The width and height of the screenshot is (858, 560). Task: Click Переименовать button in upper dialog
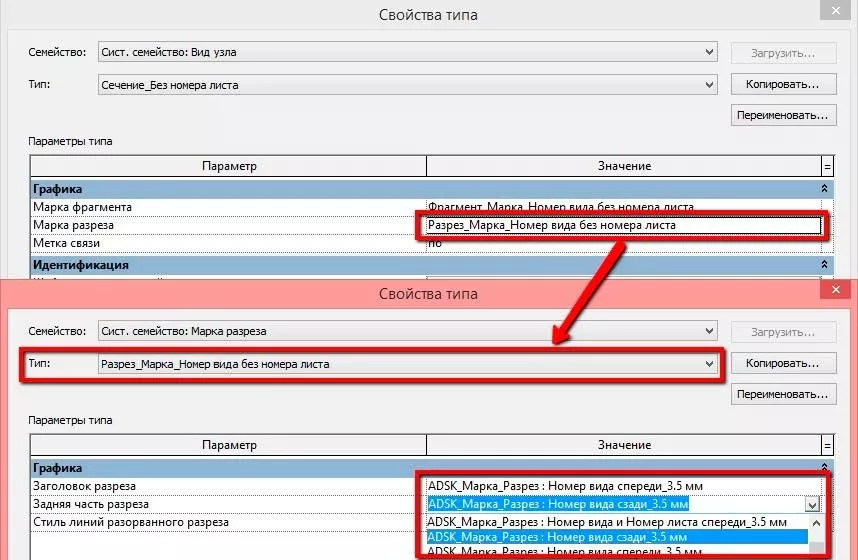click(x=782, y=115)
